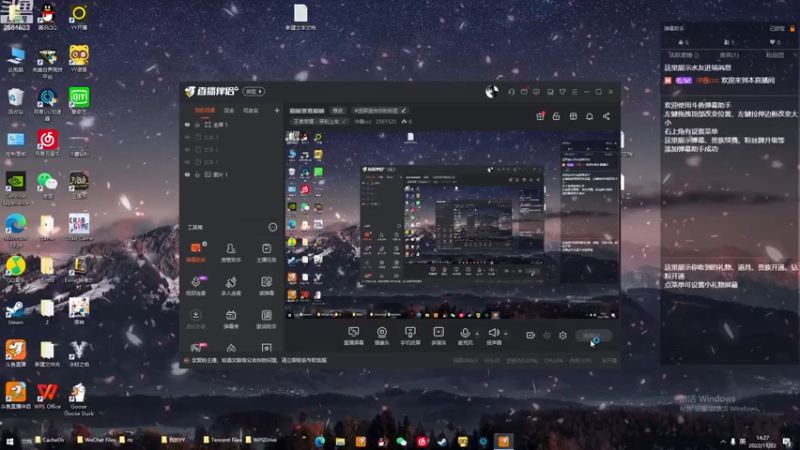Open the mail icon in title bar
The height and width of the screenshot is (450, 800).
(524, 92)
